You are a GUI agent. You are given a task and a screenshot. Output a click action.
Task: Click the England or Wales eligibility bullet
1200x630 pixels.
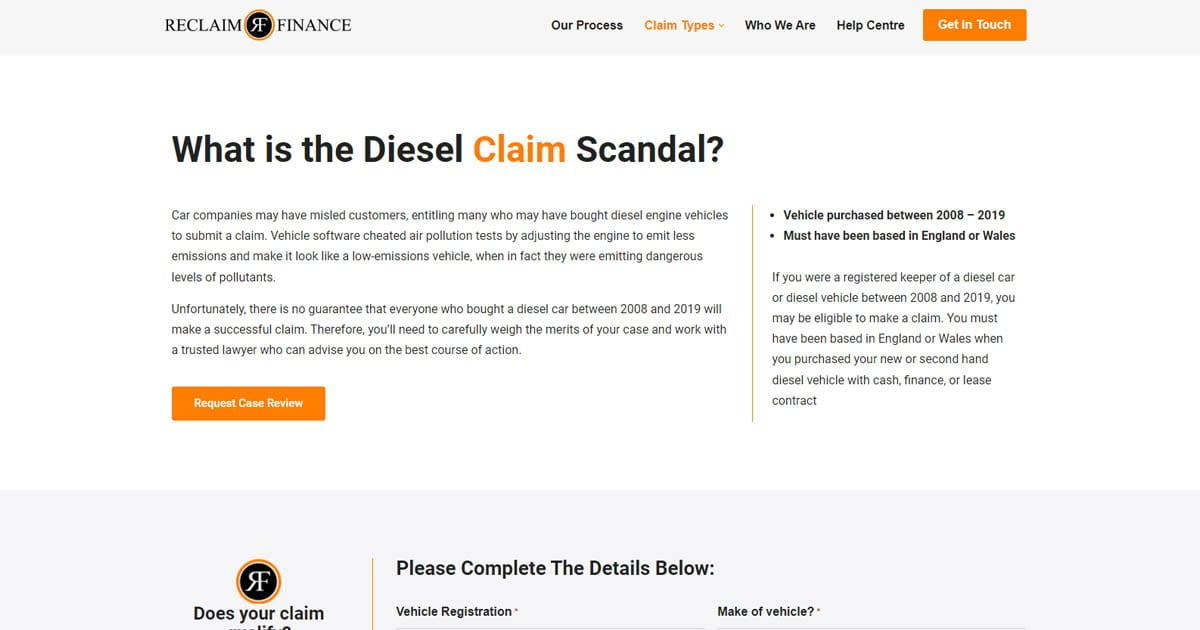(900, 234)
